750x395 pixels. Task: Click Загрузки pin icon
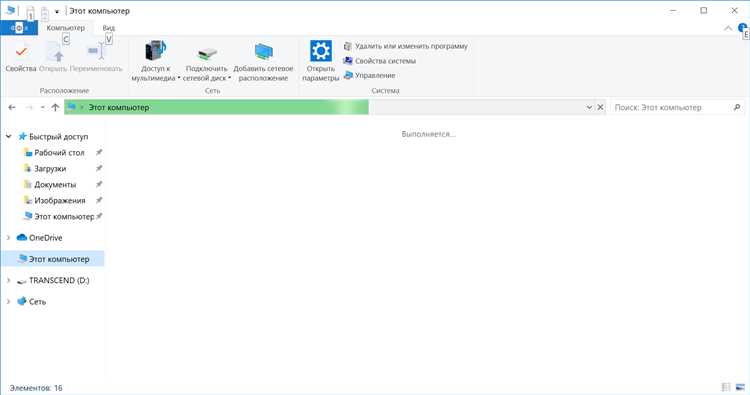click(99, 168)
